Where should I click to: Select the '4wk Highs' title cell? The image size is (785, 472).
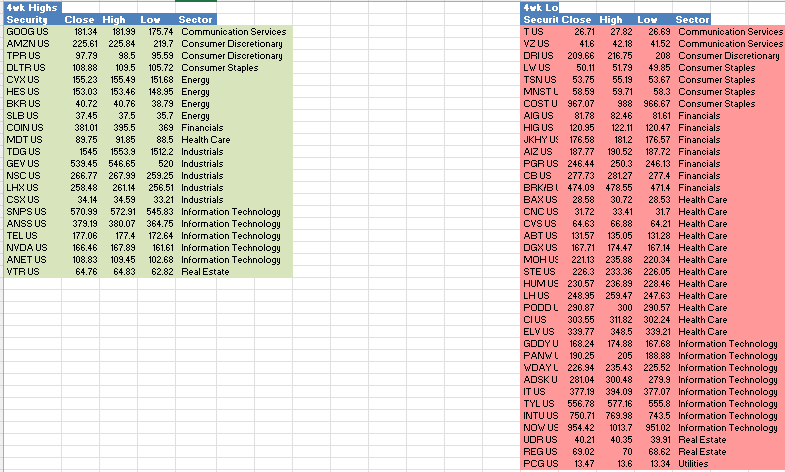coord(33,8)
